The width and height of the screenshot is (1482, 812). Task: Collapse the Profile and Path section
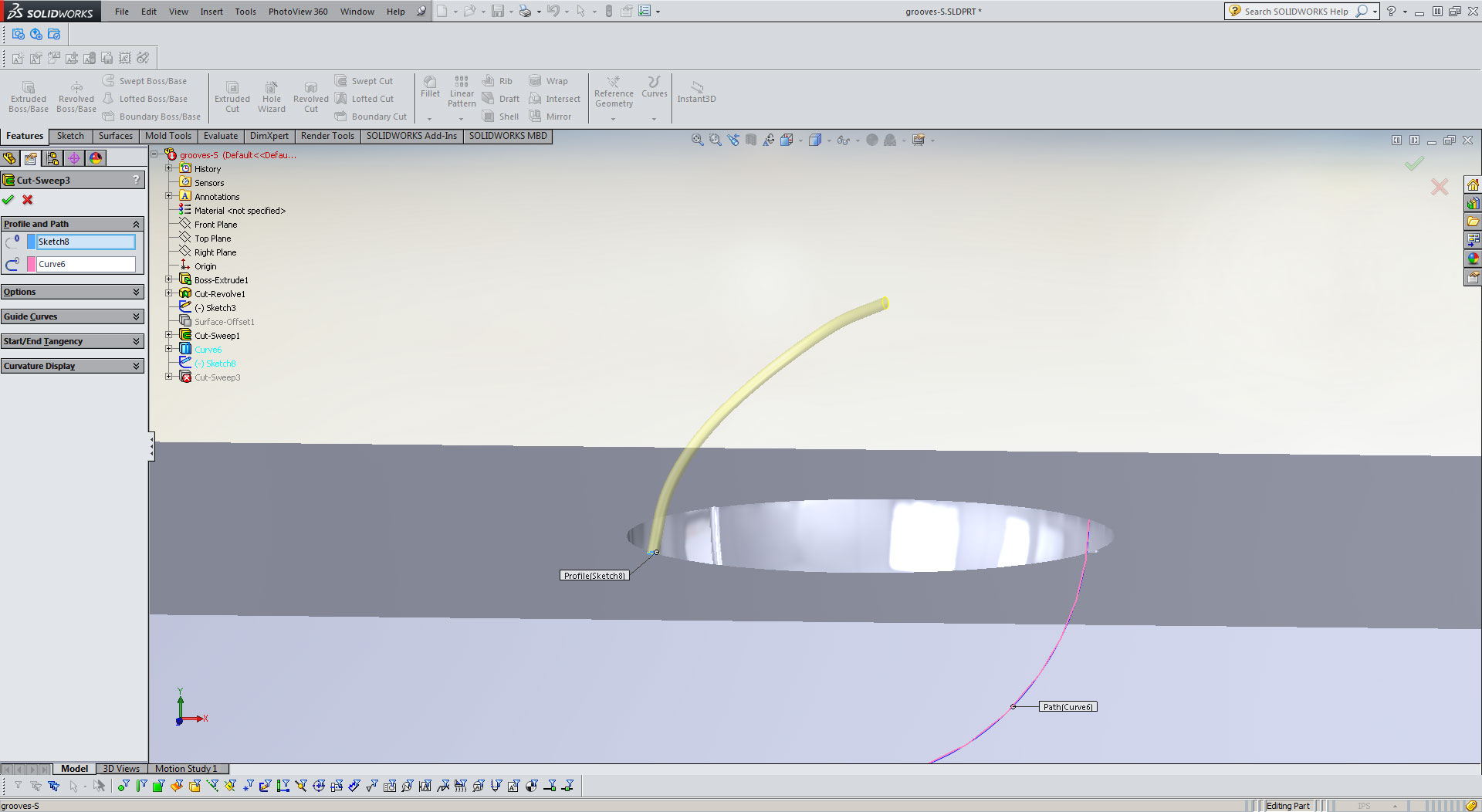136,224
